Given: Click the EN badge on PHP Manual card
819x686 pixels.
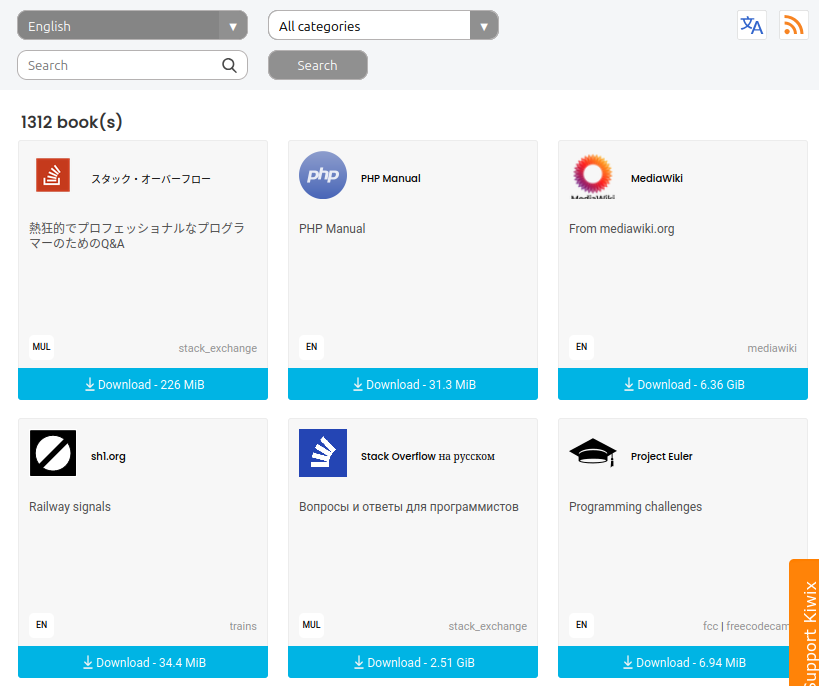Looking at the screenshot, I should [x=311, y=347].
